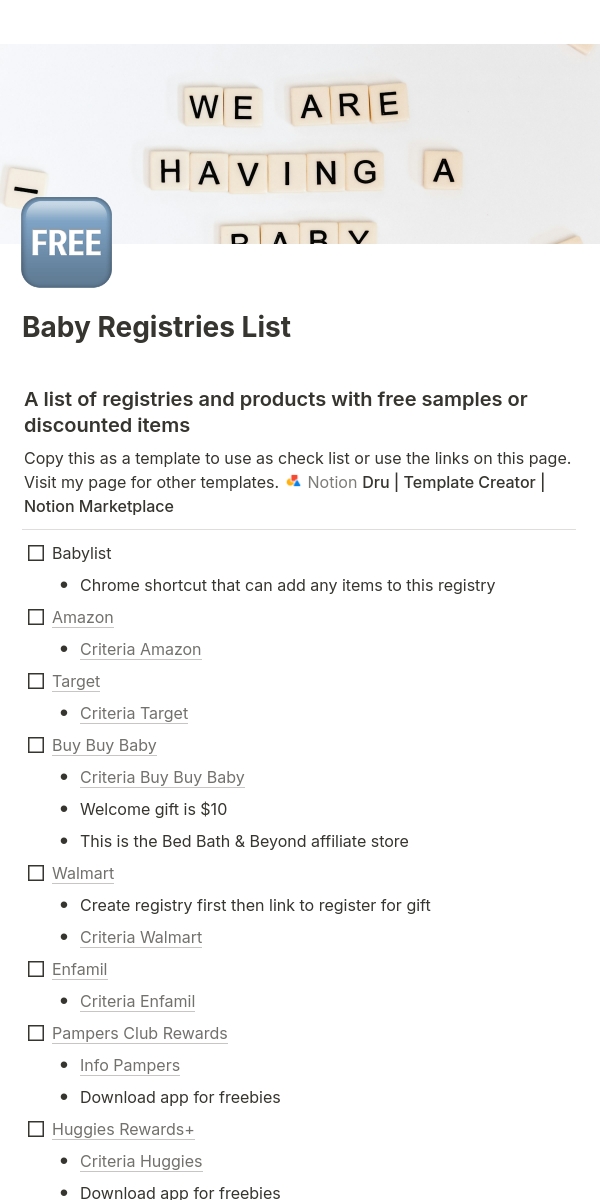Viewport: 600px width, 1200px height.
Task: Check the Enfamil checkbox
Action: (36, 969)
